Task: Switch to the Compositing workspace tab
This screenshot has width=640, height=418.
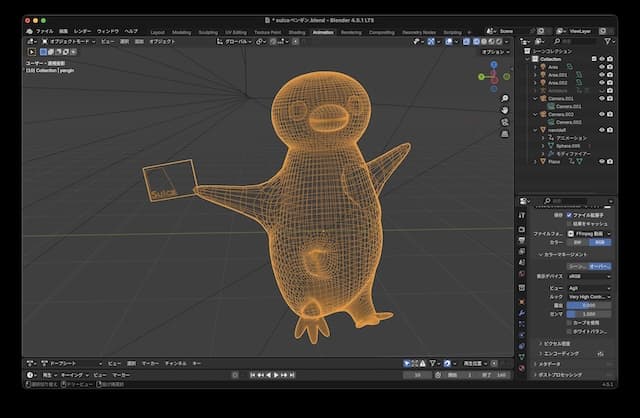Action: pos(381,31)
